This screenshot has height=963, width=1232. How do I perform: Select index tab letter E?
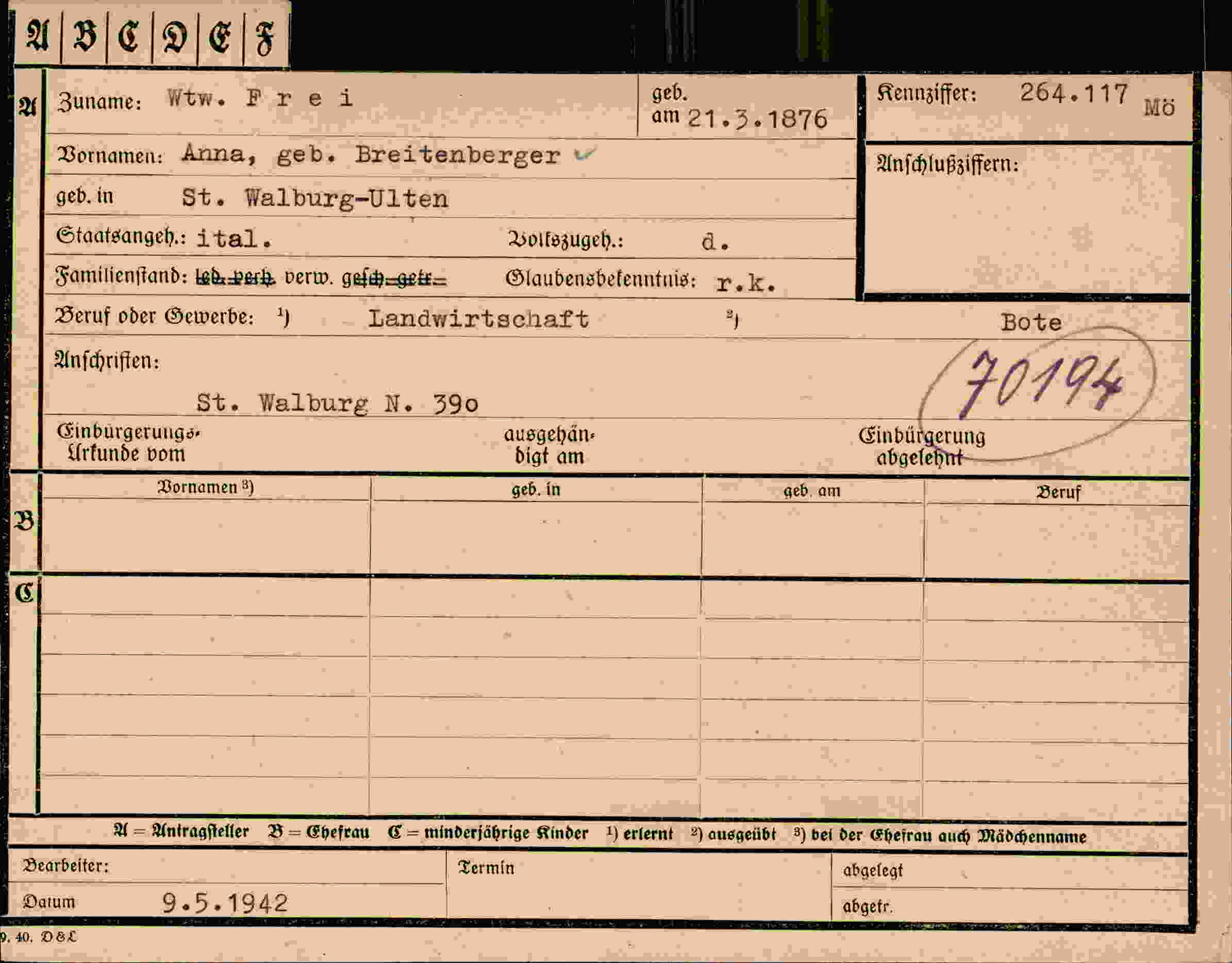pos(220,37)
